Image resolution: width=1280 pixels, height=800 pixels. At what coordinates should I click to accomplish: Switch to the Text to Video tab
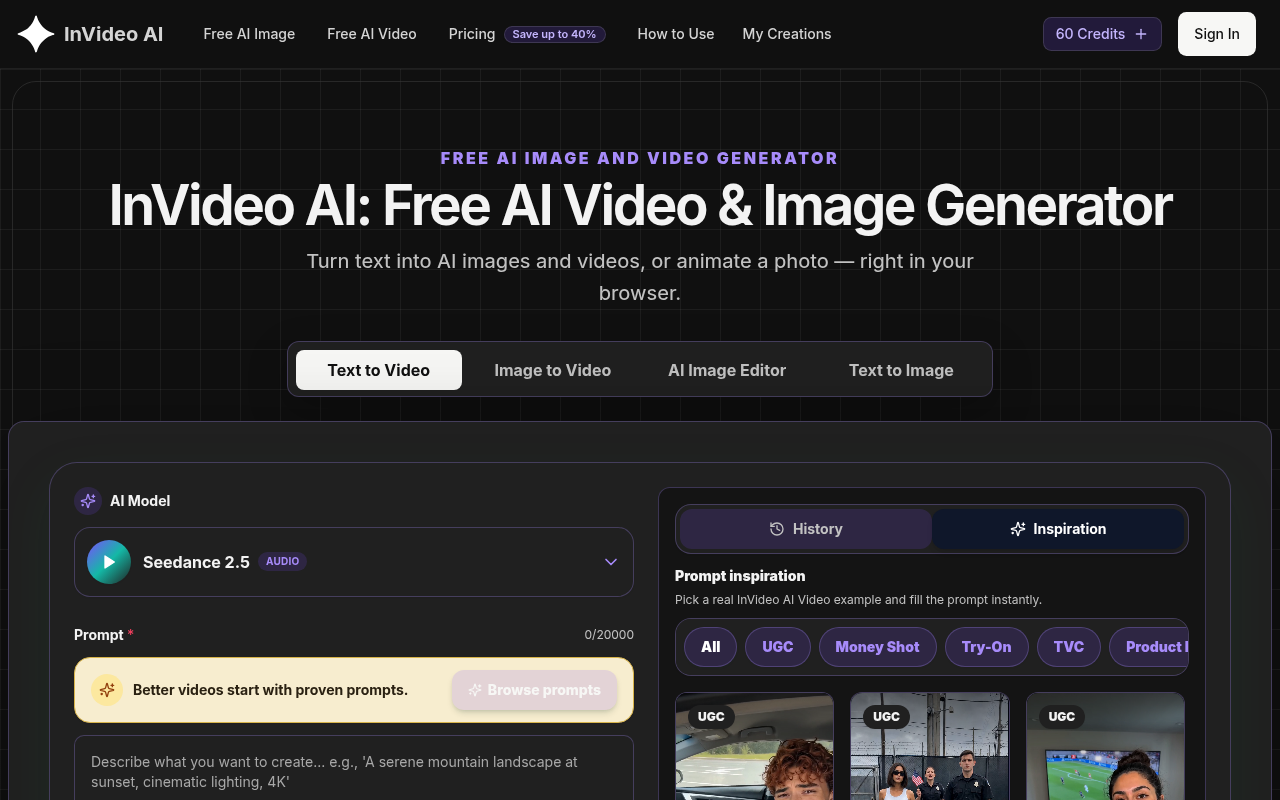click(379, 370)
